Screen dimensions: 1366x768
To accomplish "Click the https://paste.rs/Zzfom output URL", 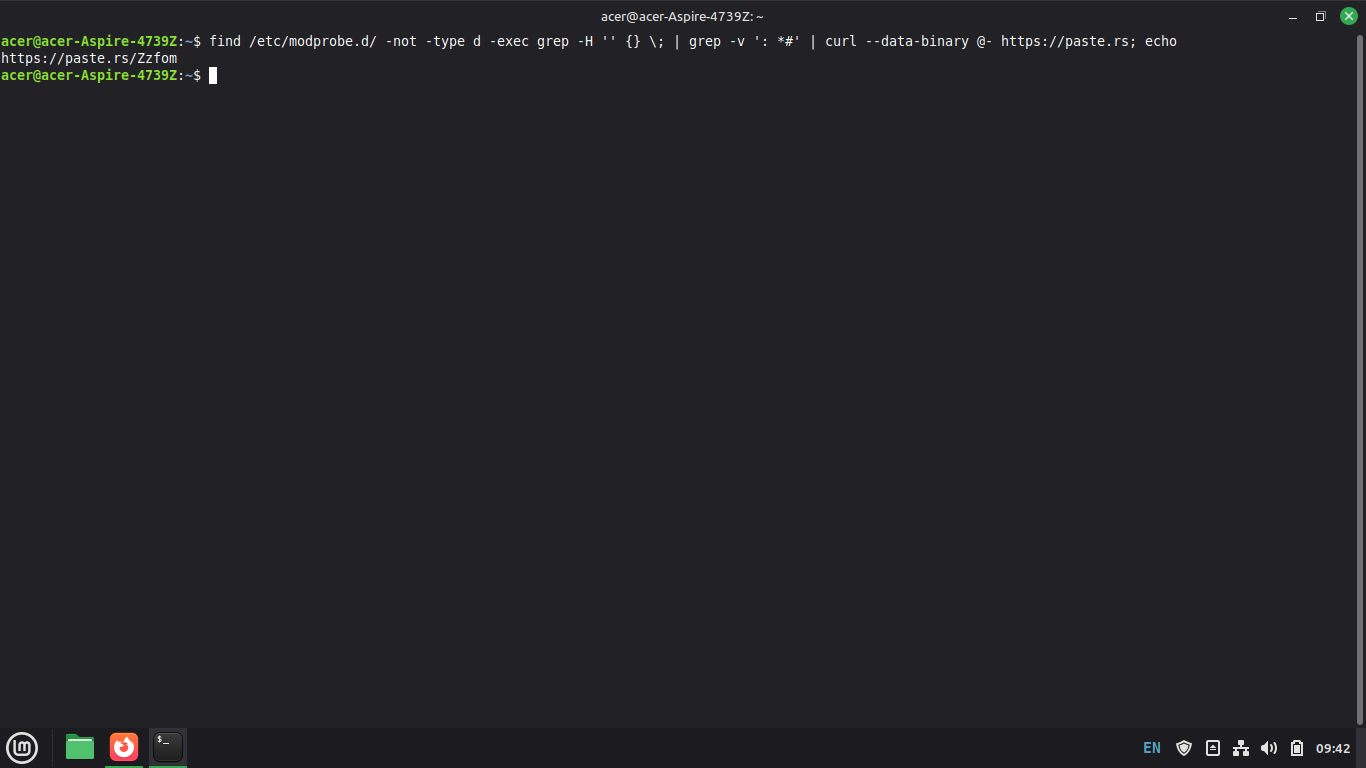I will [89, 58].
